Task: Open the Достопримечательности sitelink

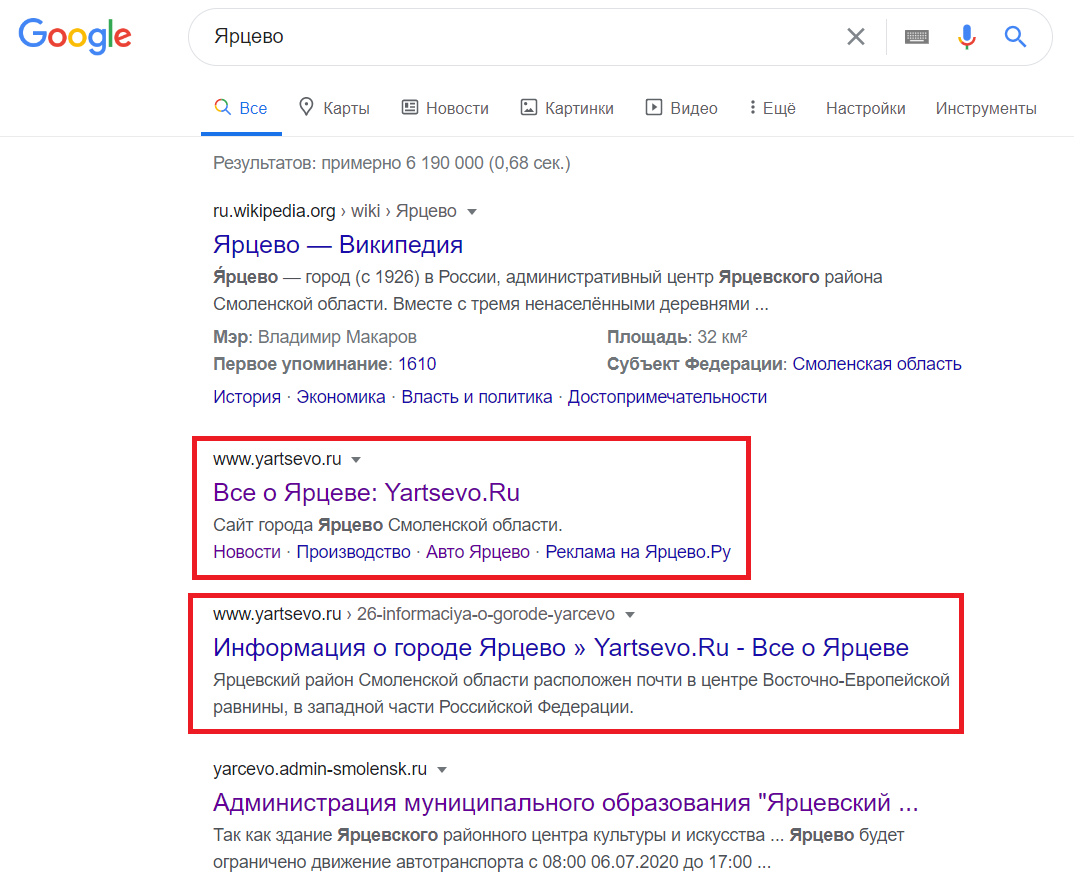Action: [x=667, y=397]
